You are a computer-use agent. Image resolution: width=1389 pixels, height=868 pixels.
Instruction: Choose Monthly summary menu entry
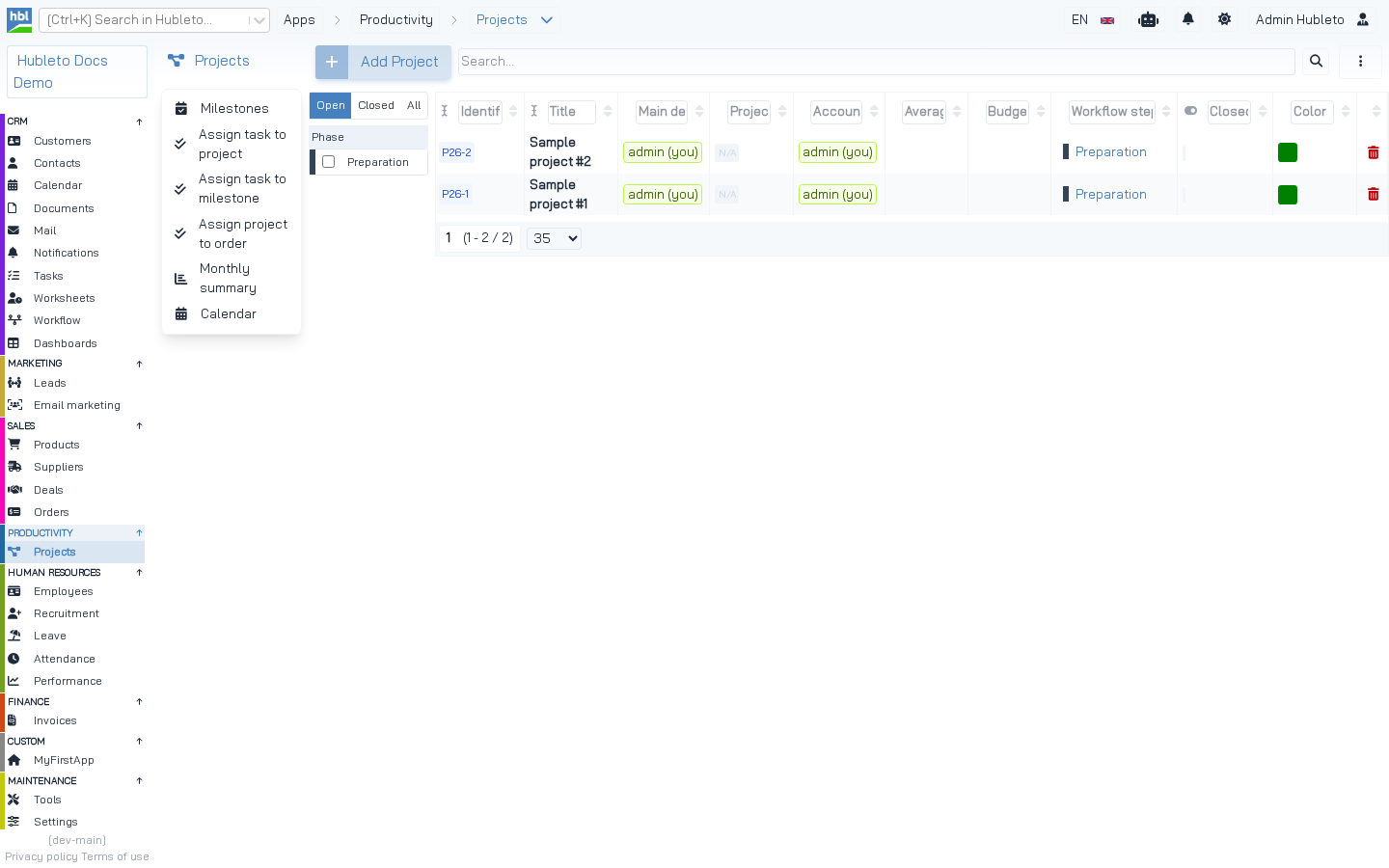[231, 279]
